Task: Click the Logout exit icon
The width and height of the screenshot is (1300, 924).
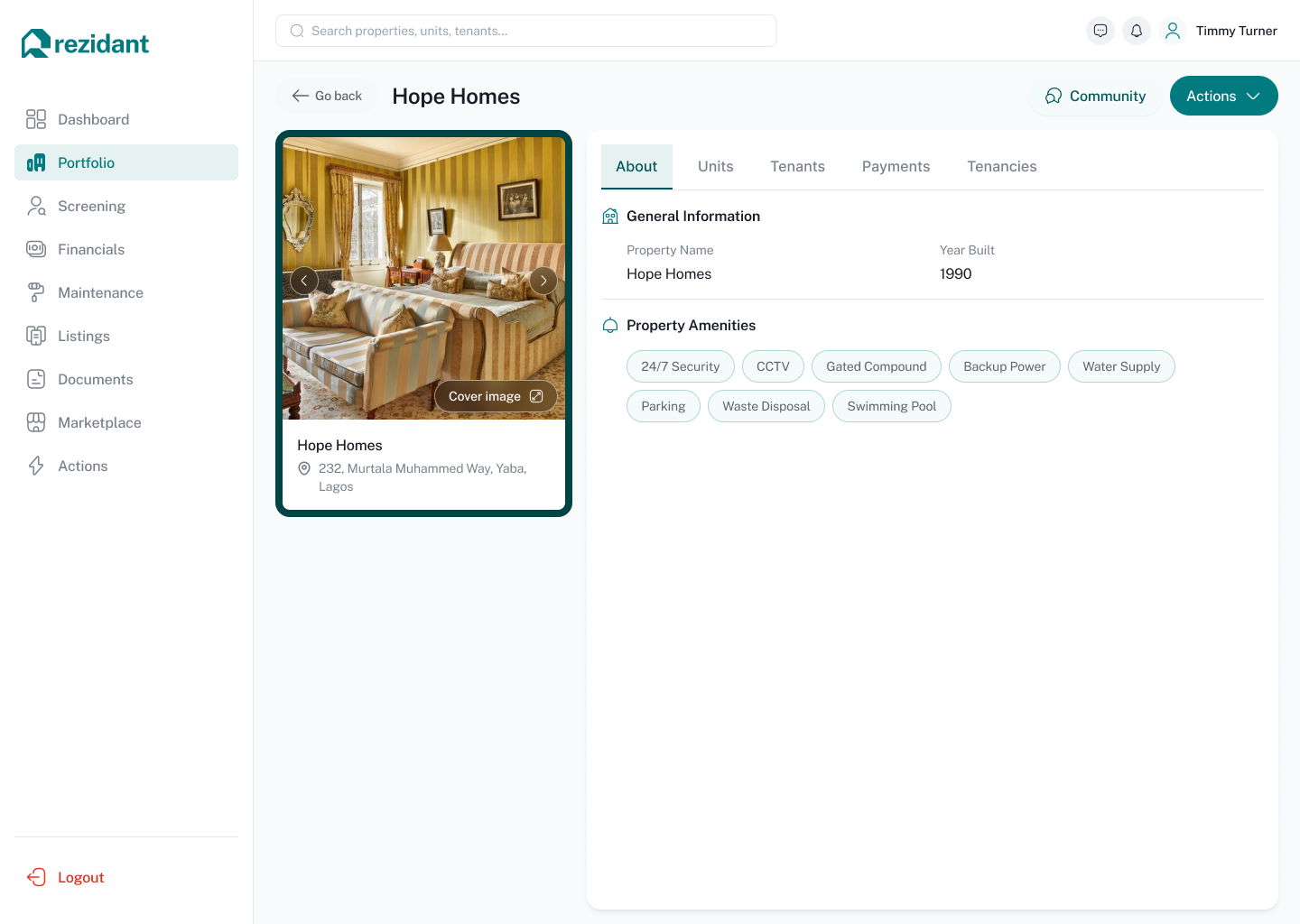Action: (x=36, y=877)
